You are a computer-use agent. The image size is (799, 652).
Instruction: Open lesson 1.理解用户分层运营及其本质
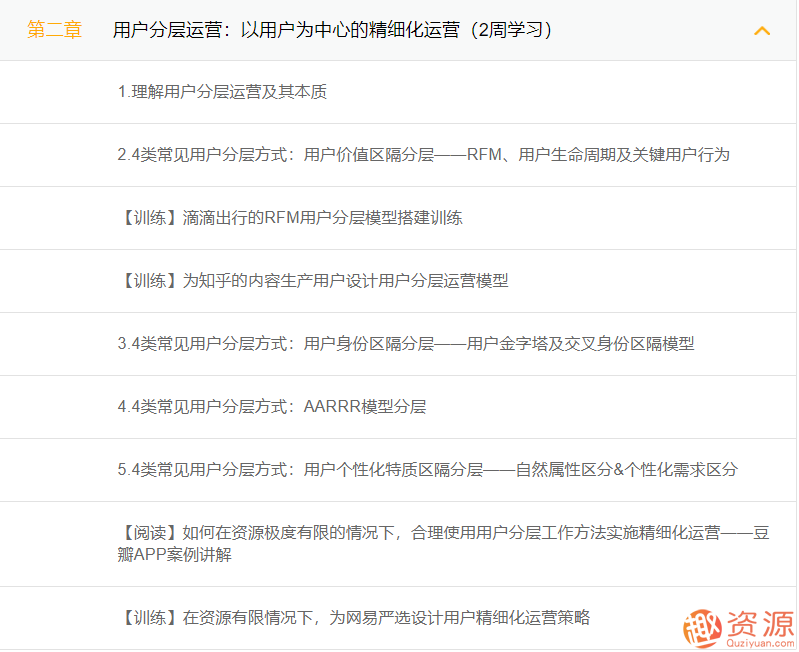coord(222,92)
